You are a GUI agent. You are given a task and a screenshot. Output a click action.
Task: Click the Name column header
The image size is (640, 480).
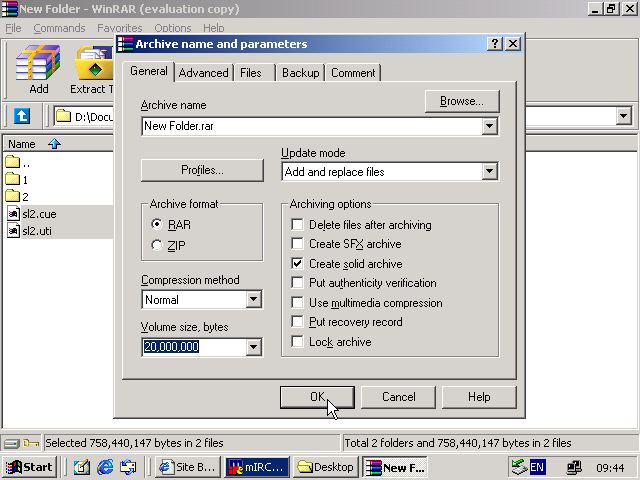click(x=58, y=144)
